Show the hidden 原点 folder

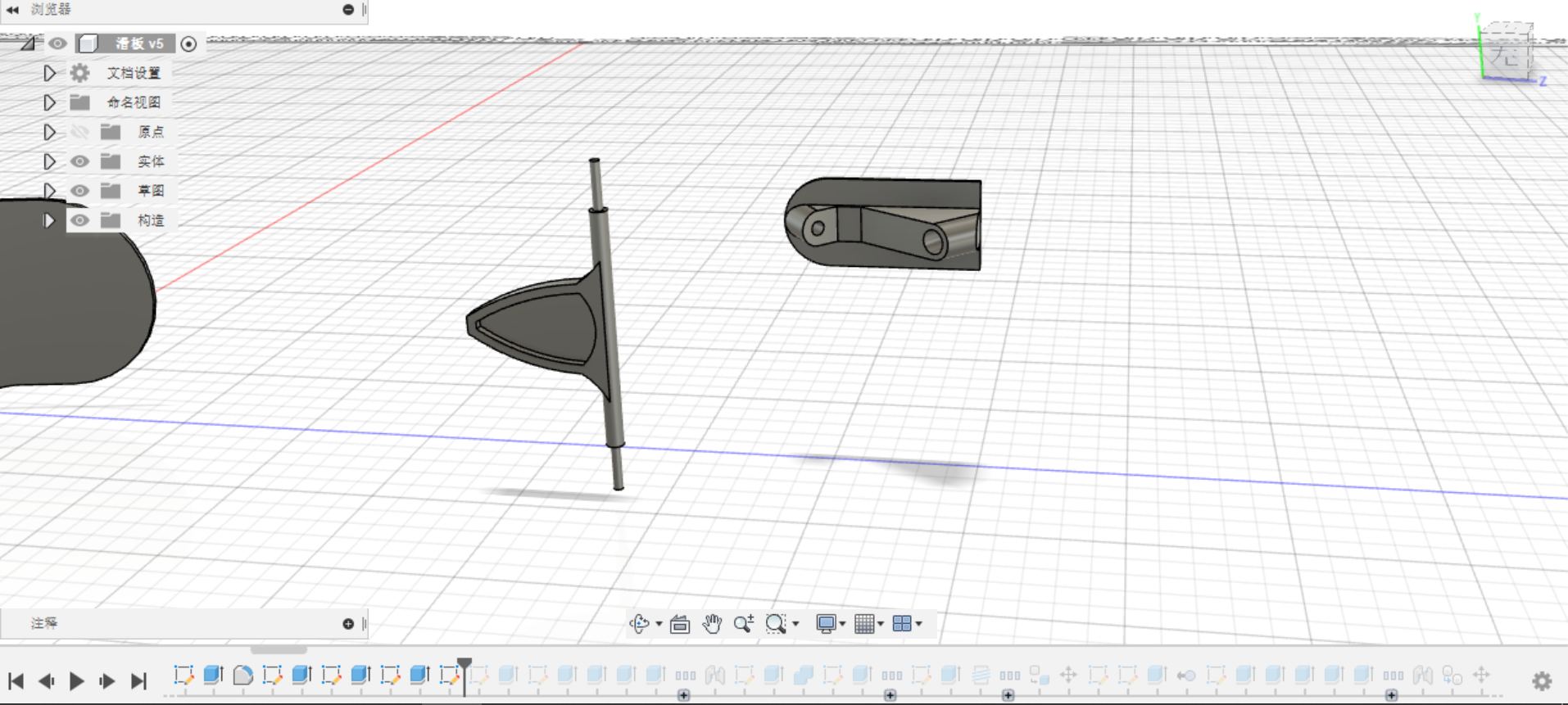(x=79, y=132)
